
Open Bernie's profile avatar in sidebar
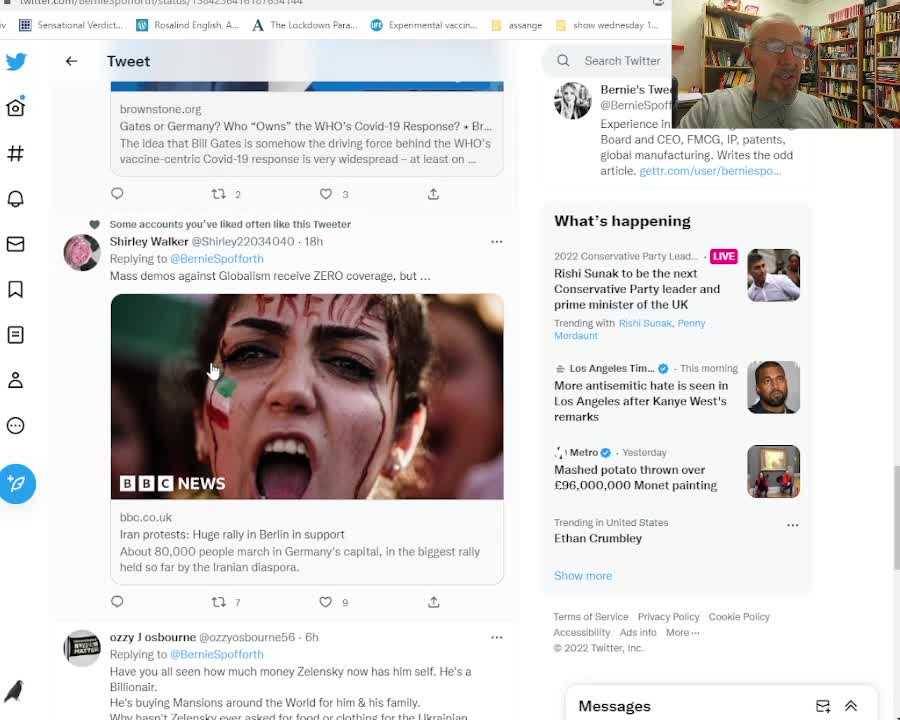point(572,100)
